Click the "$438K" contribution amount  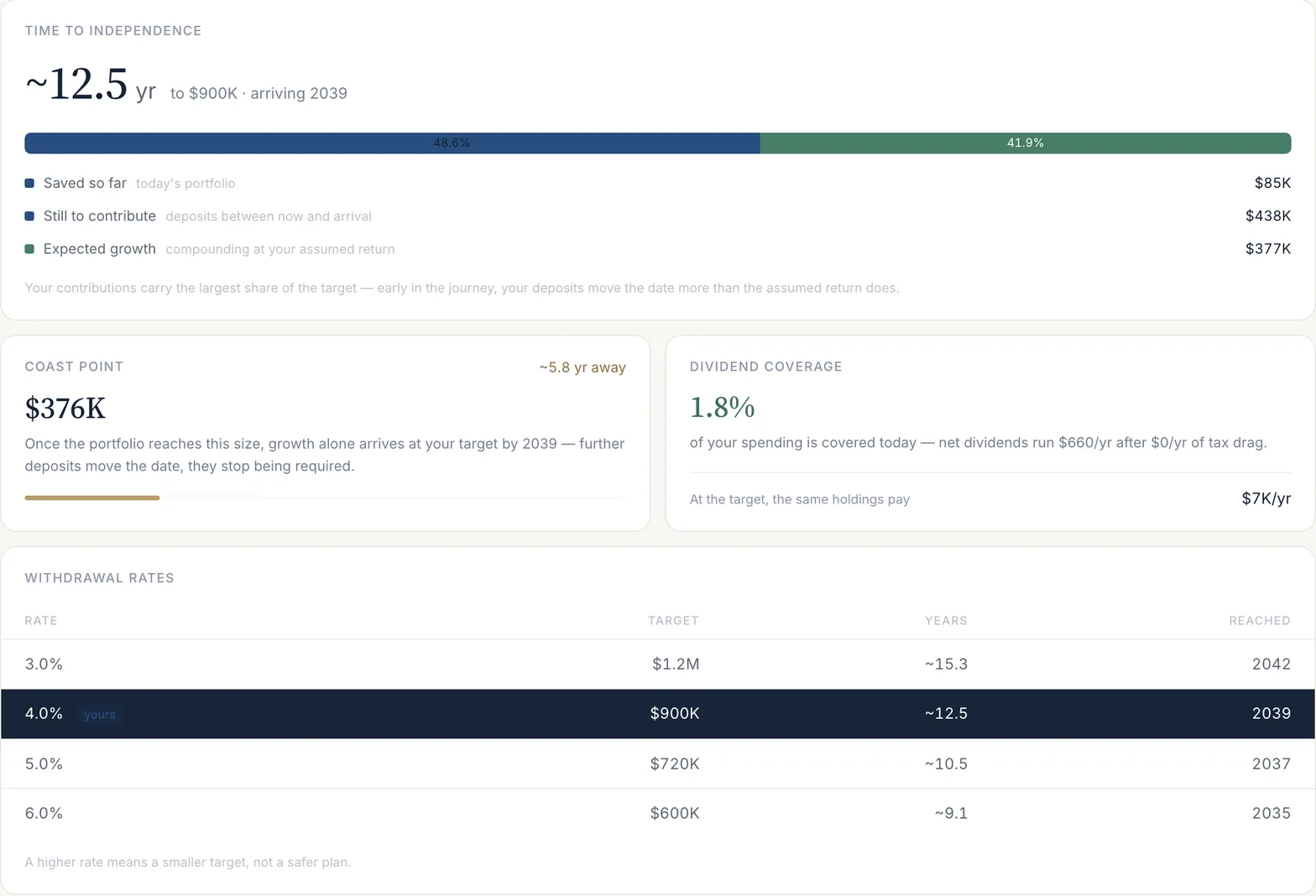1268,216
